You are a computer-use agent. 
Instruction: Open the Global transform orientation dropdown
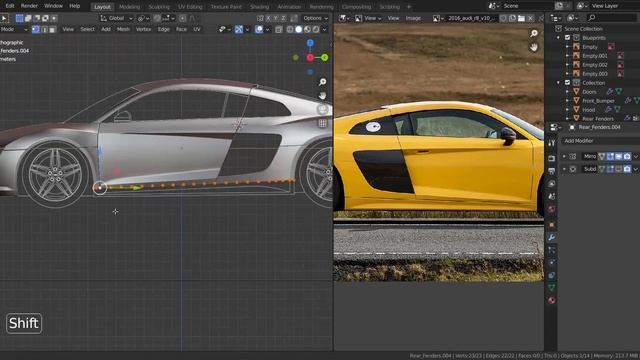pyautogui.click(x=117, y=18)
